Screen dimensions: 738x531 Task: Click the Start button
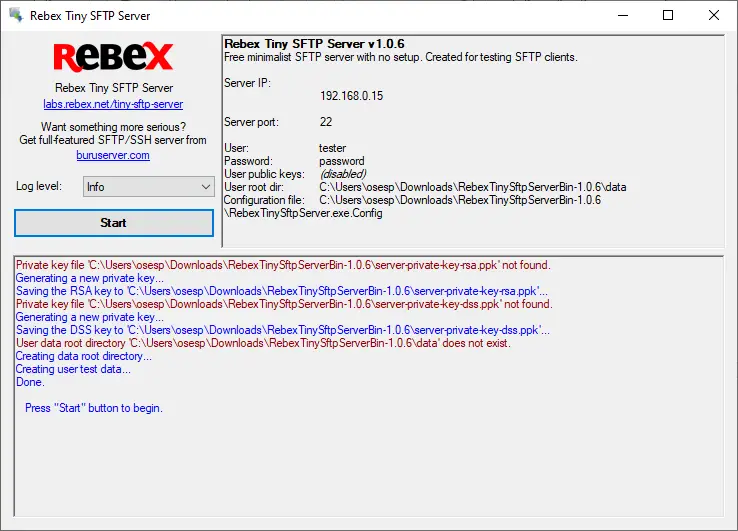coord(113,223)
